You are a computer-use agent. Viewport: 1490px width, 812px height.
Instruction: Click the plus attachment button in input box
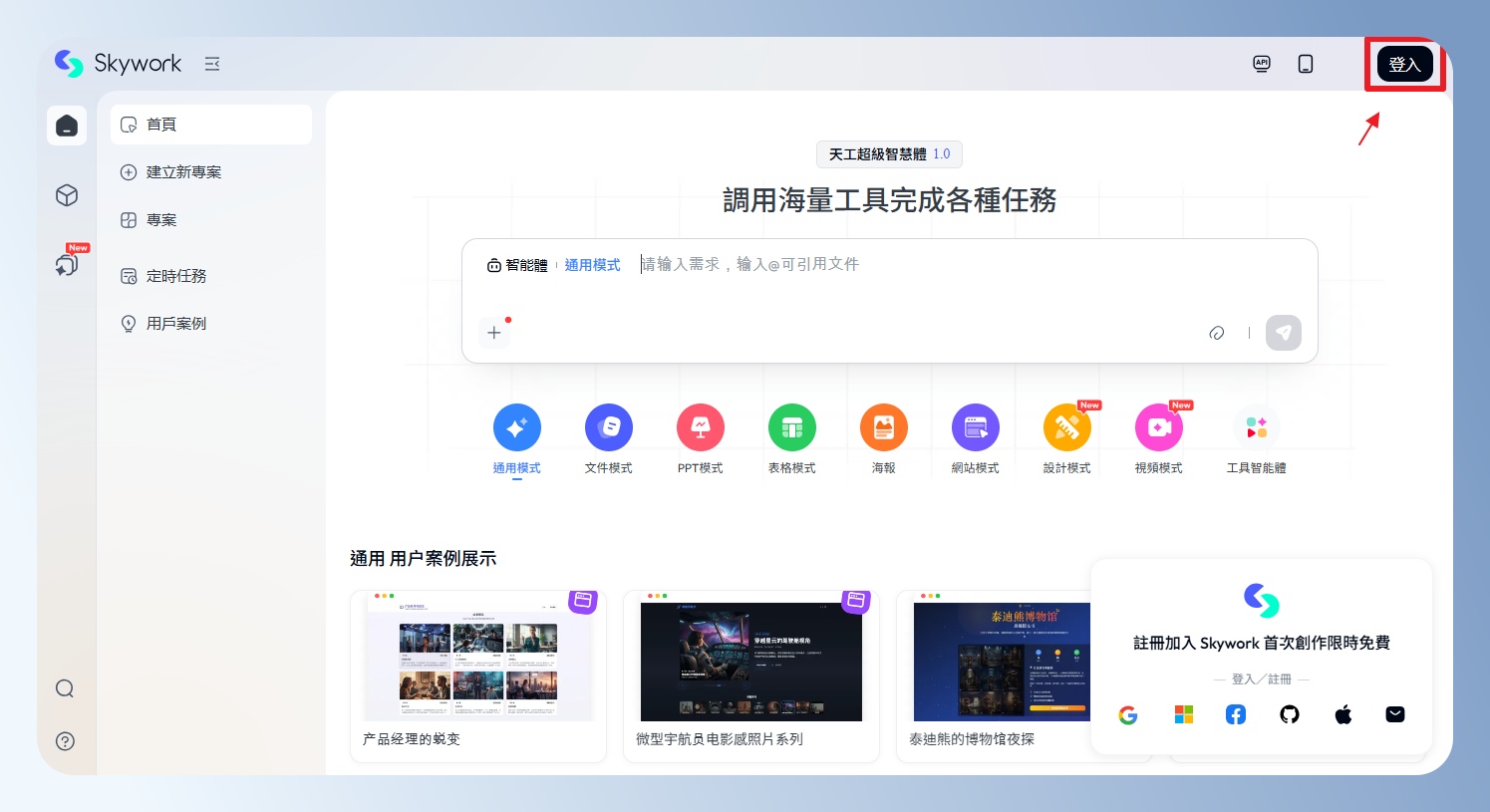(494, 333)
